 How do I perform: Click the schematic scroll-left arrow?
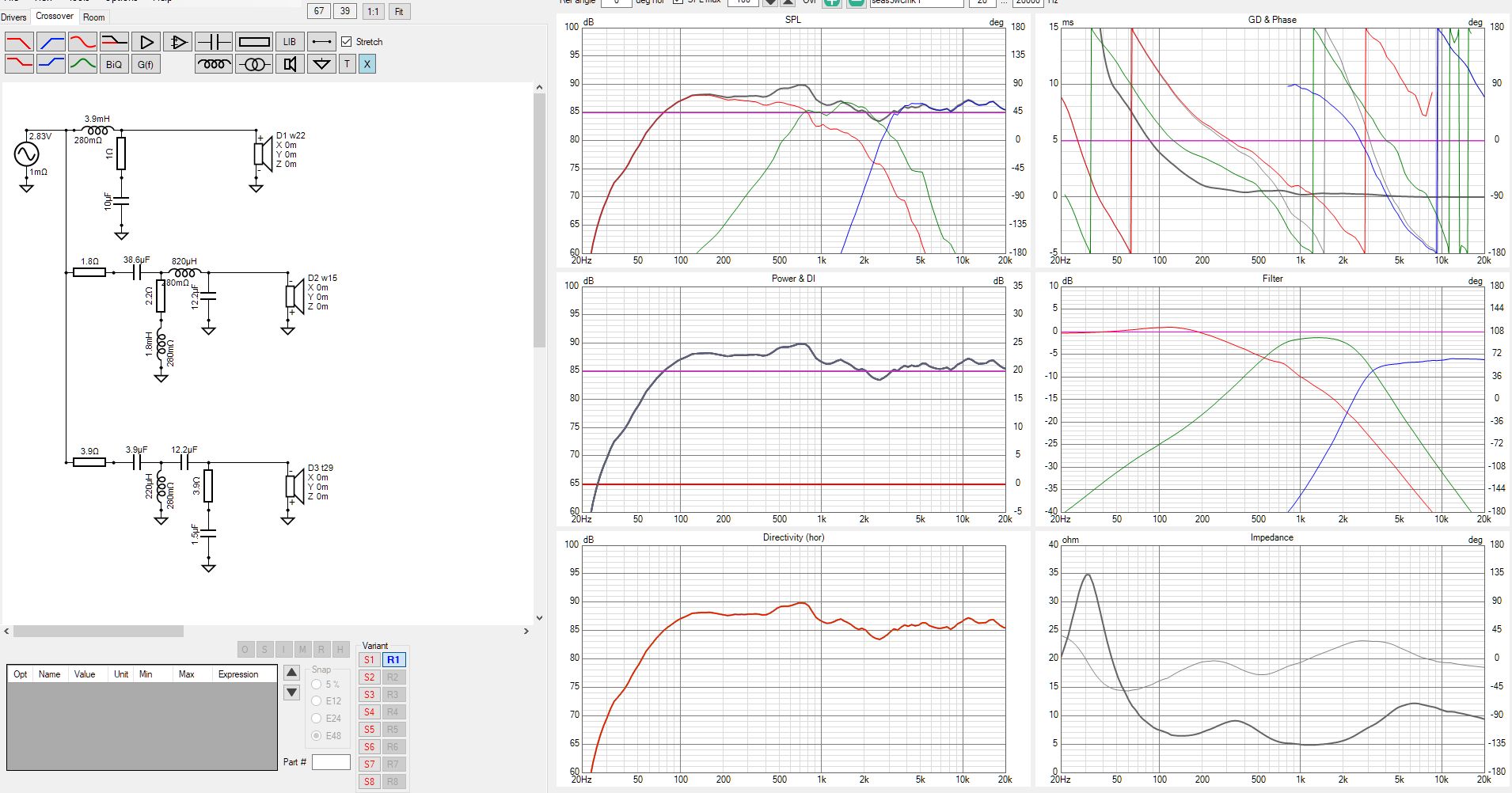point(6,631)
